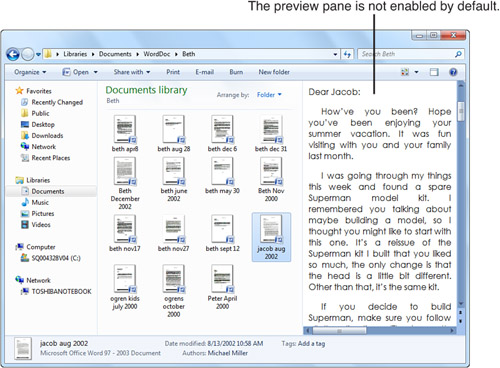This screenshot has width=500, height=368.
Task: Toggle the preview pane button in toolbar
Action: point(434,72)
